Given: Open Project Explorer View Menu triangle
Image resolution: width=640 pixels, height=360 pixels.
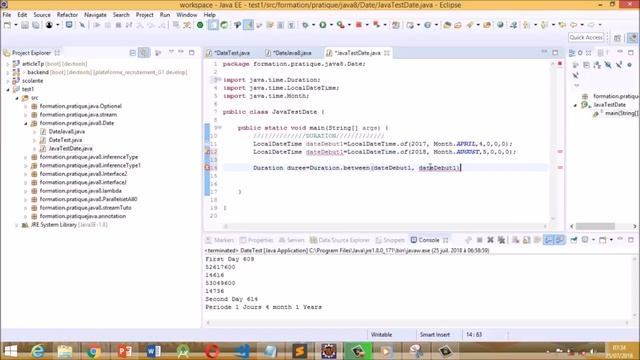Looking at the screenshot, I should pos(171,52).
